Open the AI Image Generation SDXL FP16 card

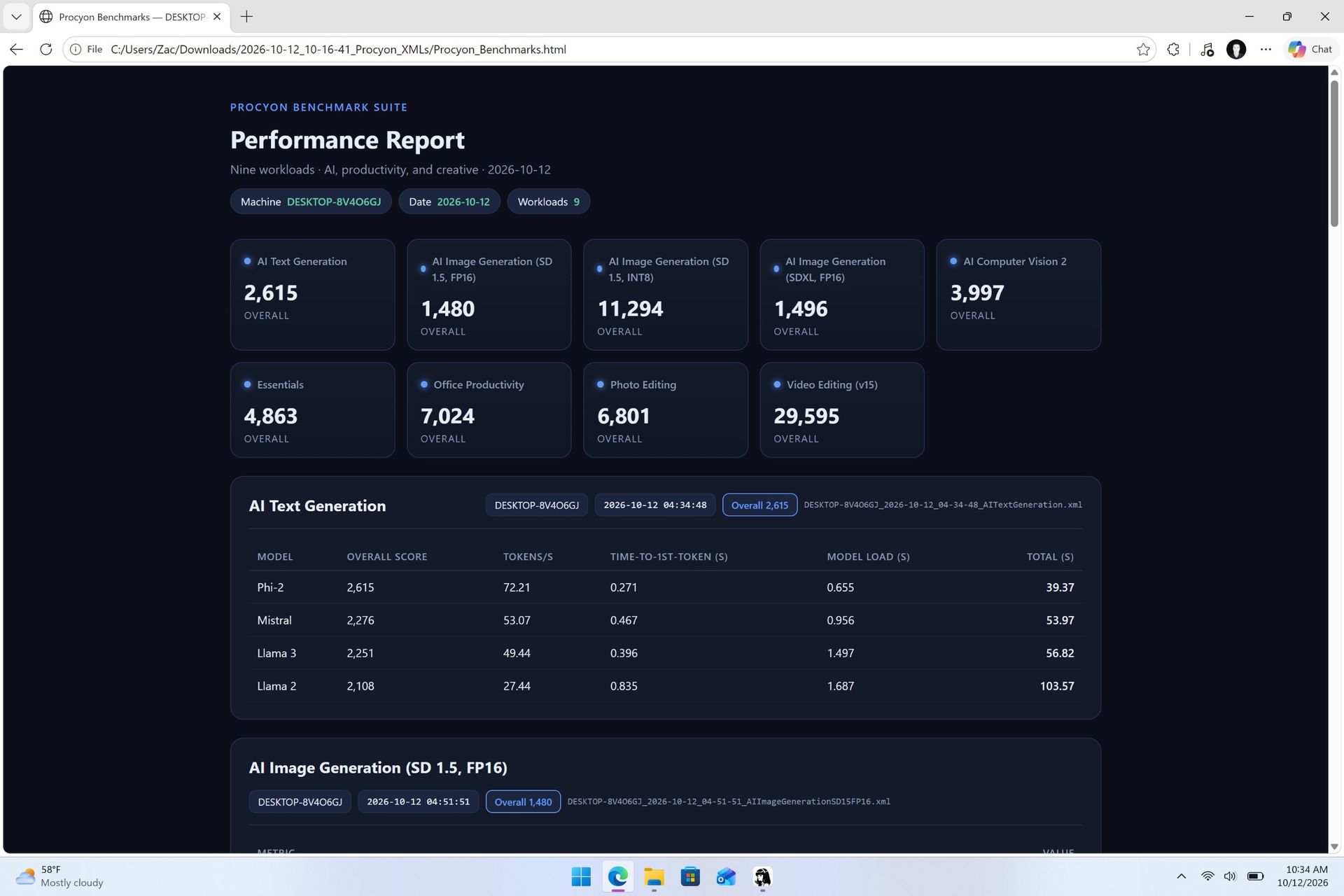(x=842, y=295)
